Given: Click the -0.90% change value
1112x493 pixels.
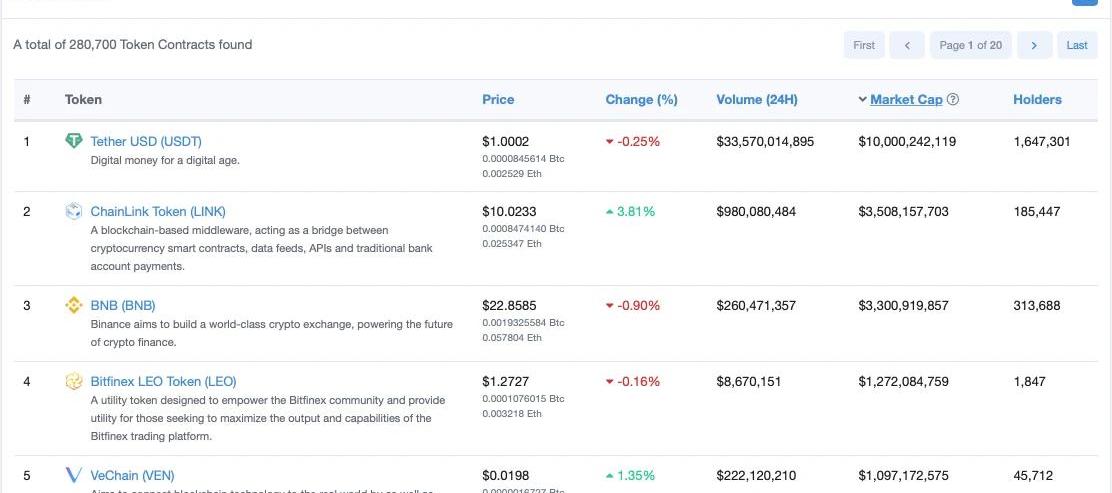Looking at the screenshot, I should point(638,306).
